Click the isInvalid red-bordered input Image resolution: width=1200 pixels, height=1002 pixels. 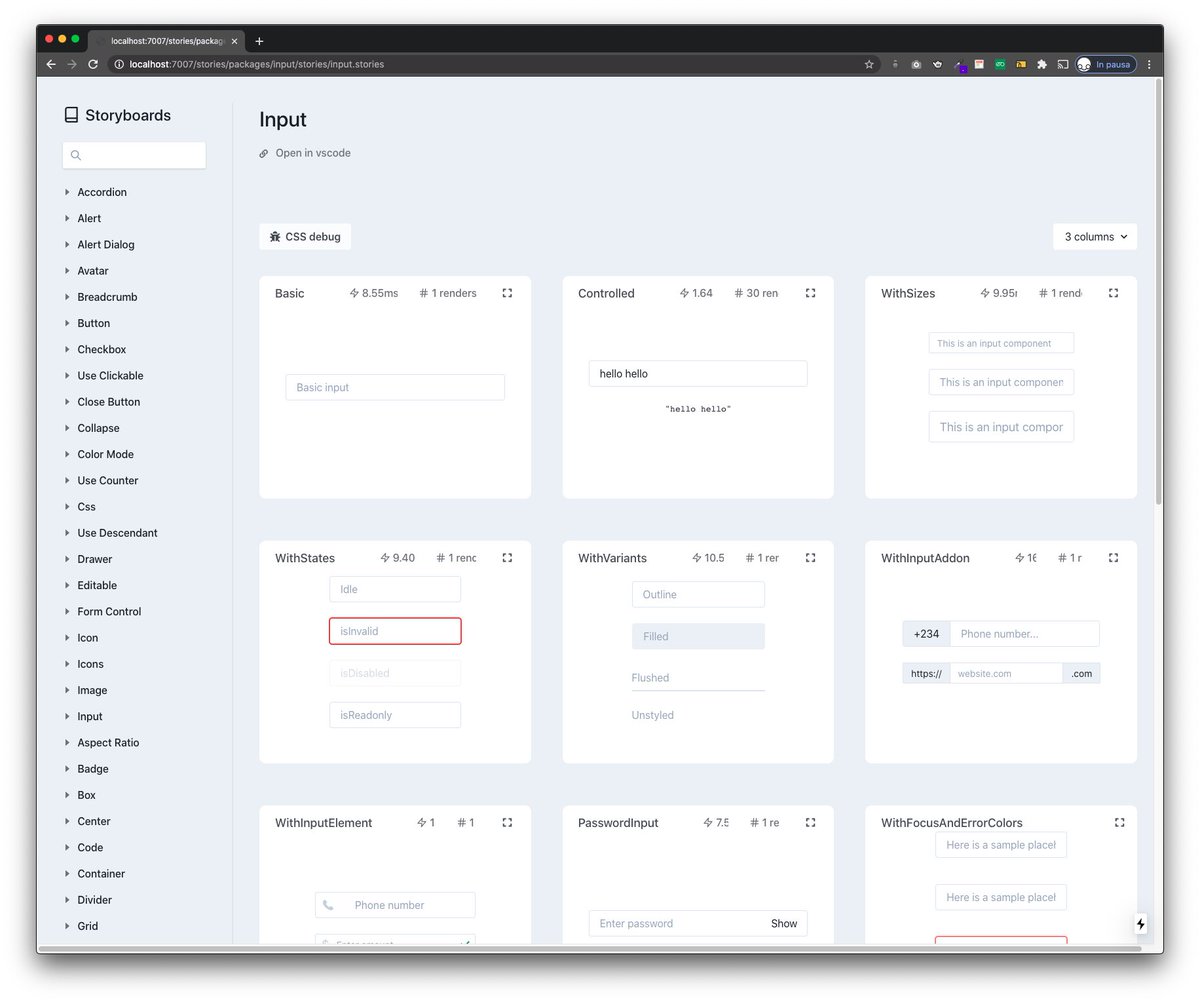[x=395, y=631]
